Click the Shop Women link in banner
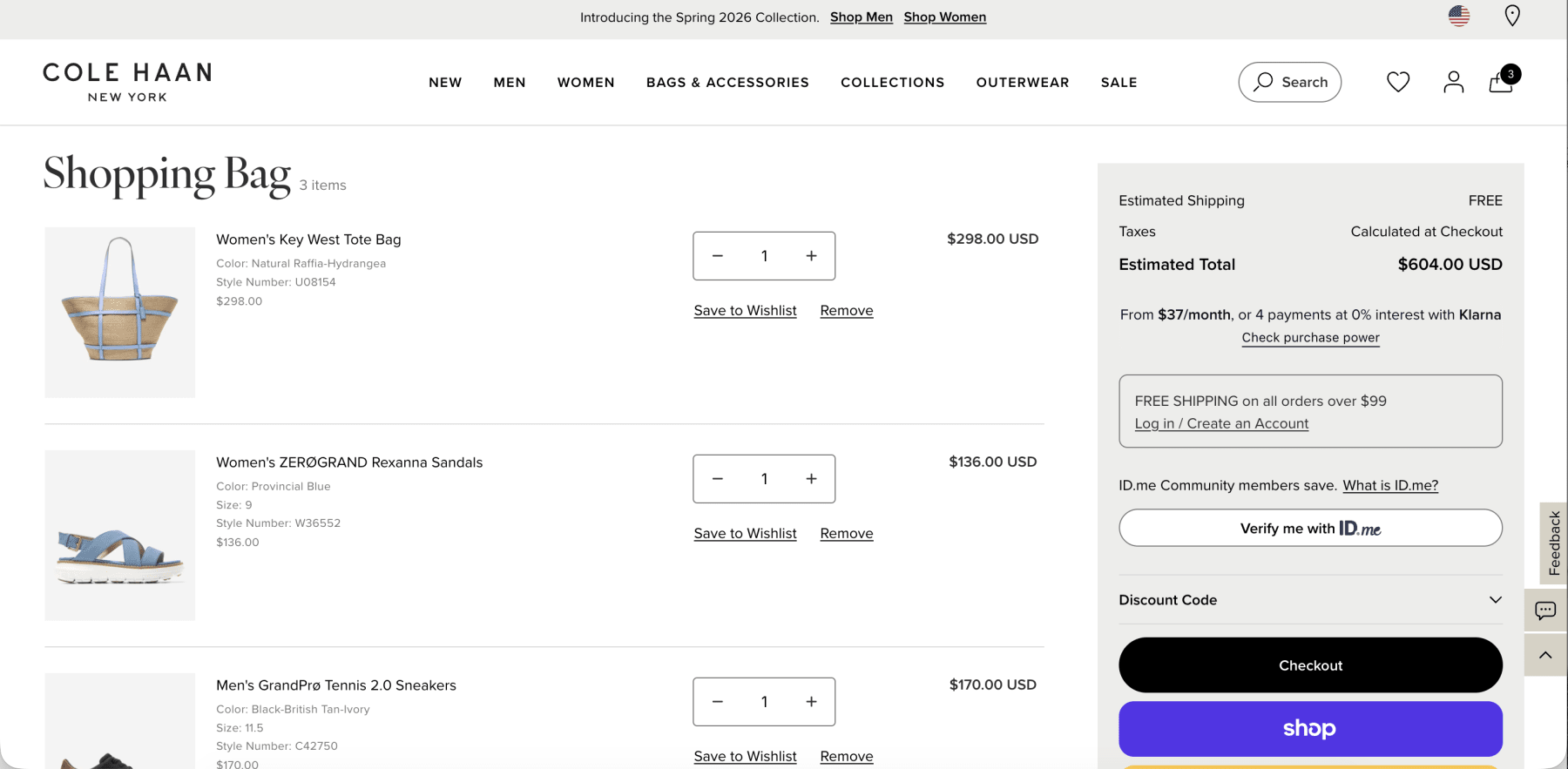Viewport: 1568px width, 769px height. click(945, 17)
